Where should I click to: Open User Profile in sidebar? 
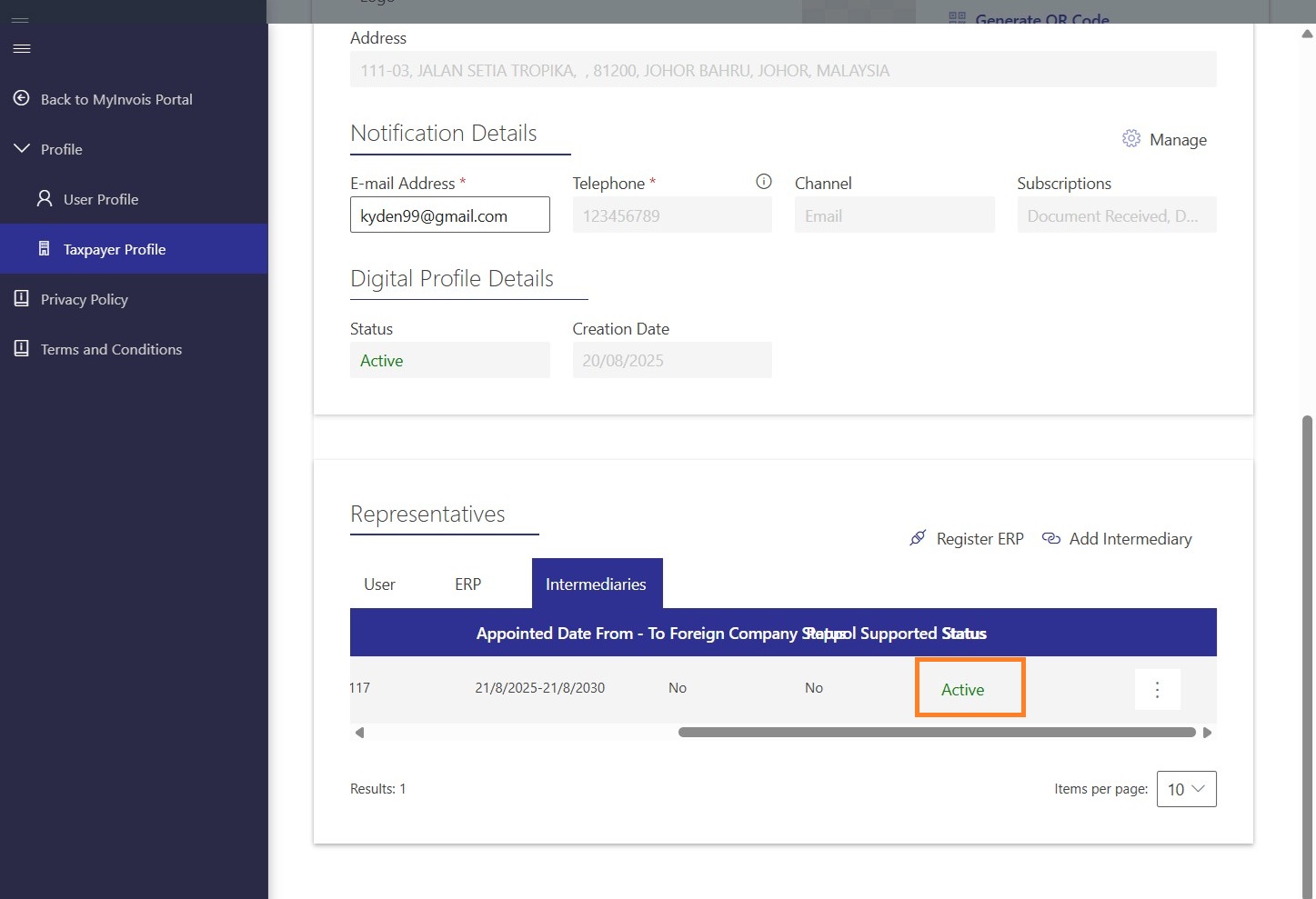[101, 199]
